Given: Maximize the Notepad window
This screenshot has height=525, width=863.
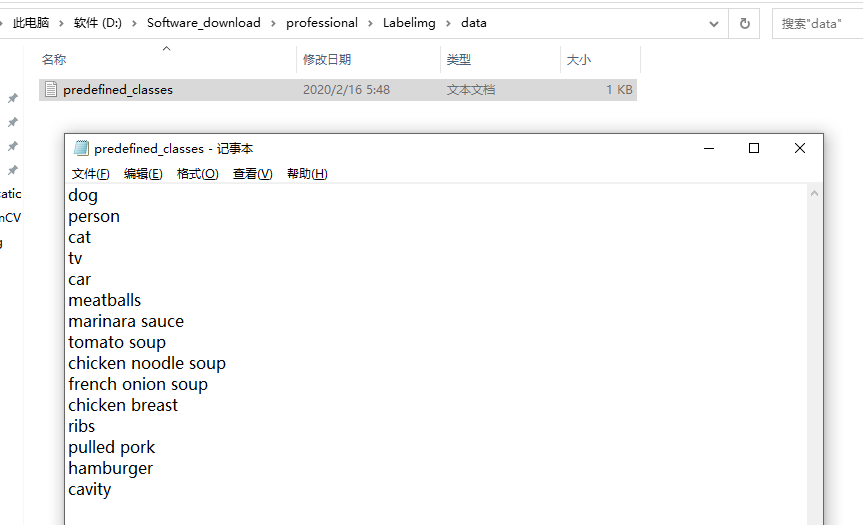Looking at the screenshot, I should (754, 149).
